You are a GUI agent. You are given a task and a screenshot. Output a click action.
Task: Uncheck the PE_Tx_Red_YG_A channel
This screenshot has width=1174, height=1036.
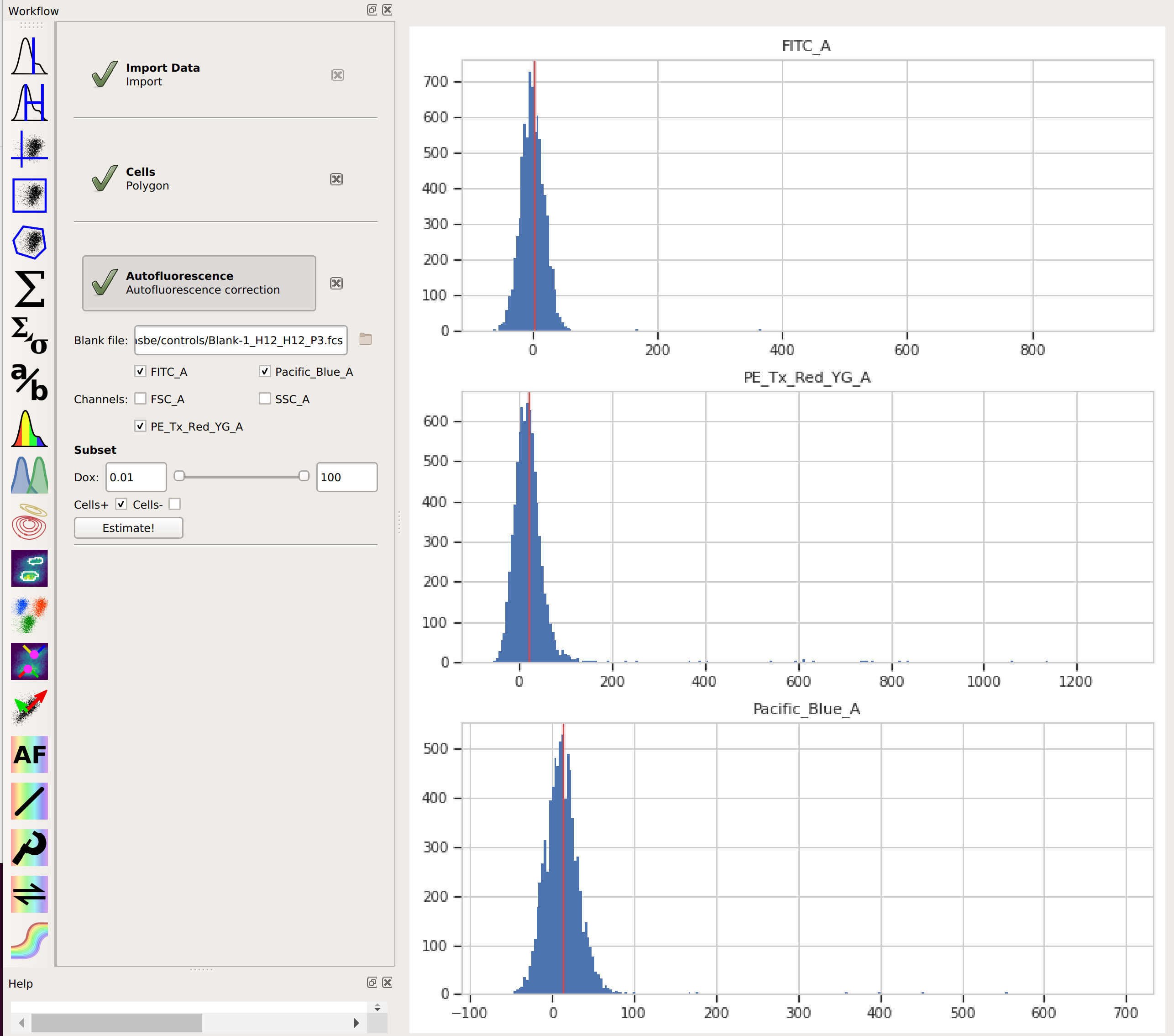(x=140, y=426)
